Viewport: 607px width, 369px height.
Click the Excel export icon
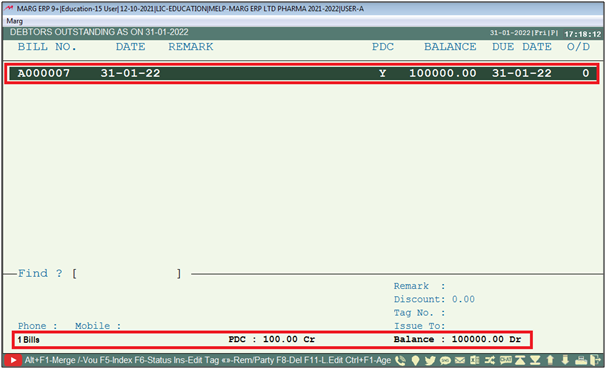(x=475, y=360)
